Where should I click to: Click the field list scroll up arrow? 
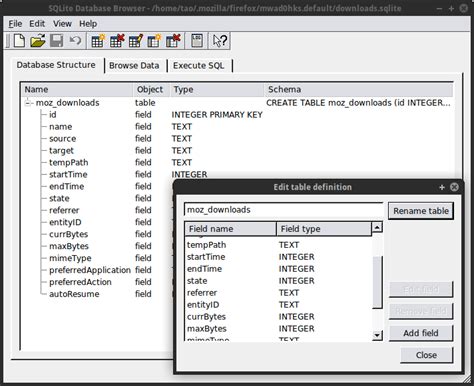[377, 227]
